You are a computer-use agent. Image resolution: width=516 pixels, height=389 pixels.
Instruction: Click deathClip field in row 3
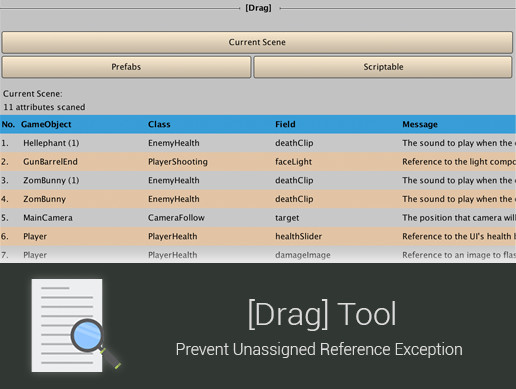point(294,180)
